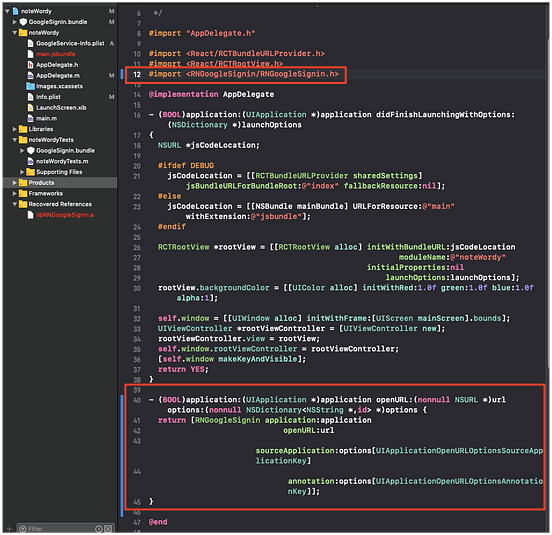This screenshot has width=552, height=535.
Task: Click the '#ifdef DEBUG' directive
Action: coord(186,165)
